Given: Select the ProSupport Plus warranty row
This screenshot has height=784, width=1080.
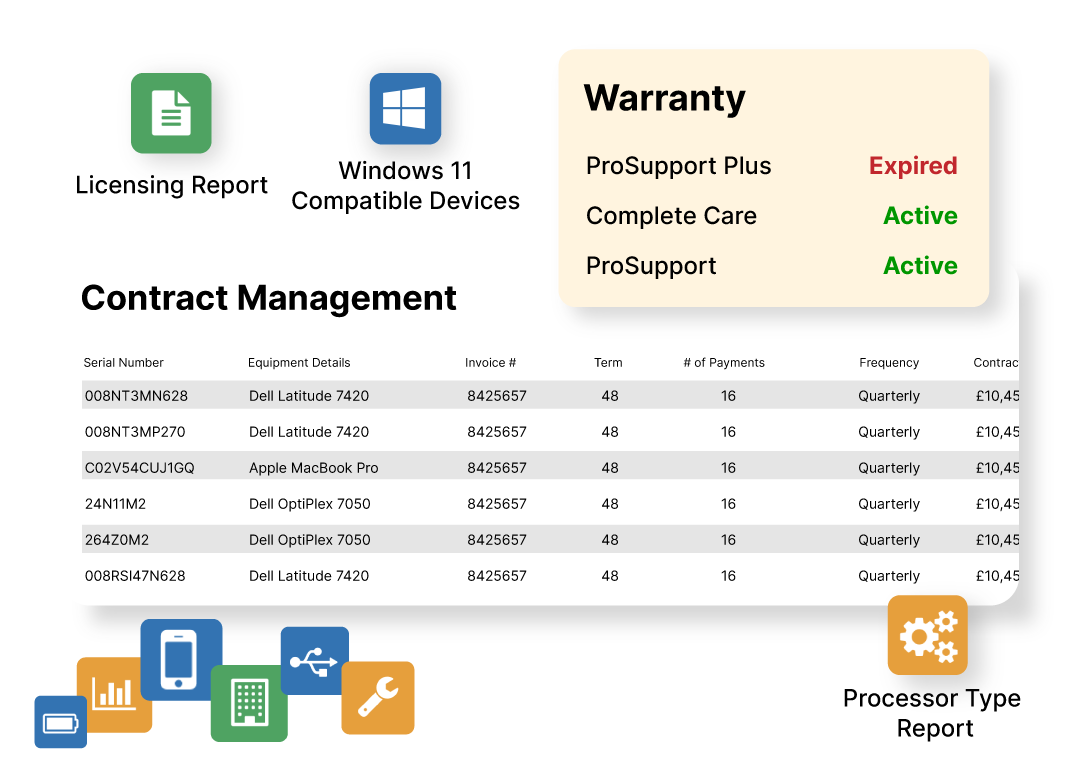Looking at the screenshot, I should click(771, 166).
